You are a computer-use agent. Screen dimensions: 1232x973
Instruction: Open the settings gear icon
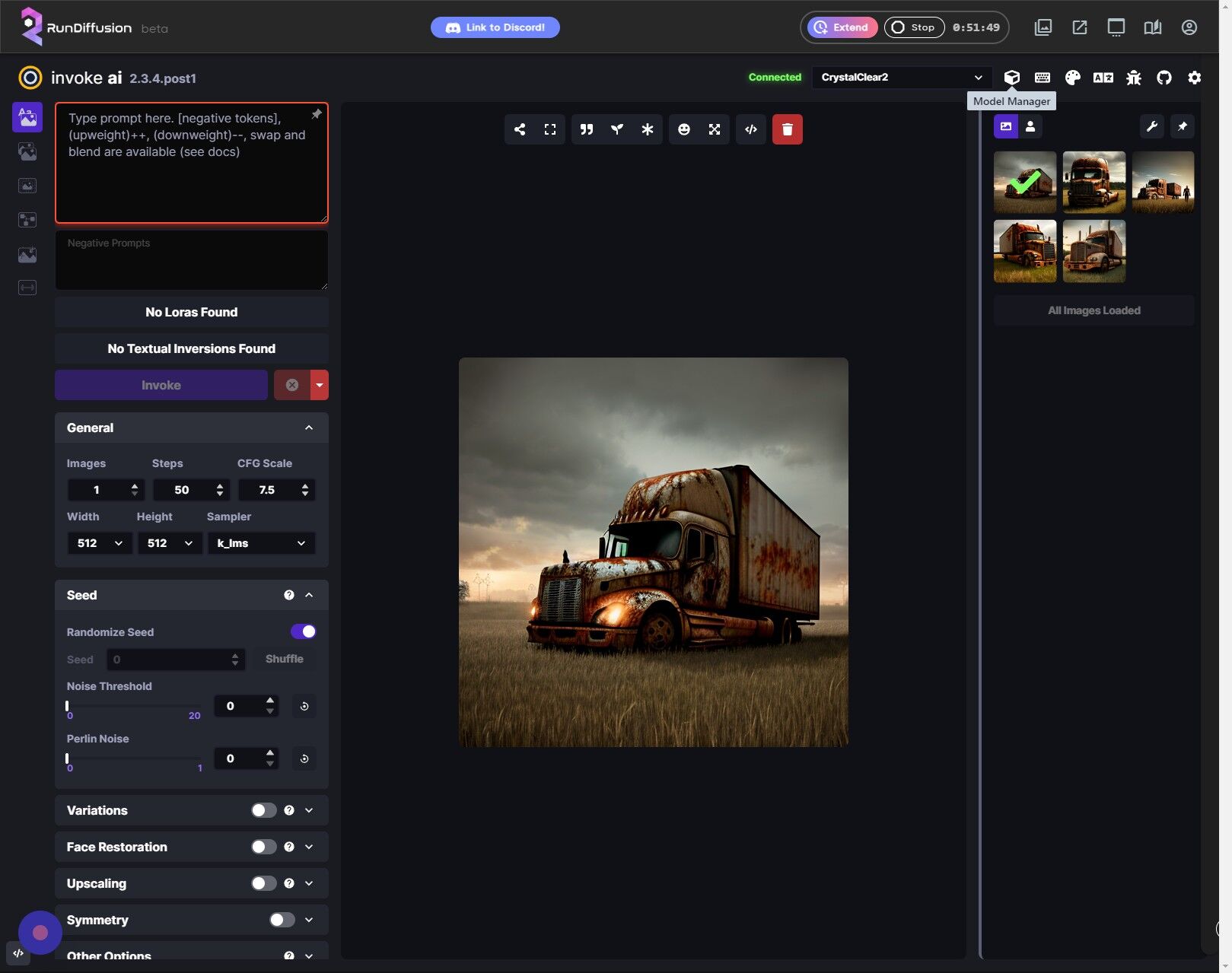[x=1194, y=78]
